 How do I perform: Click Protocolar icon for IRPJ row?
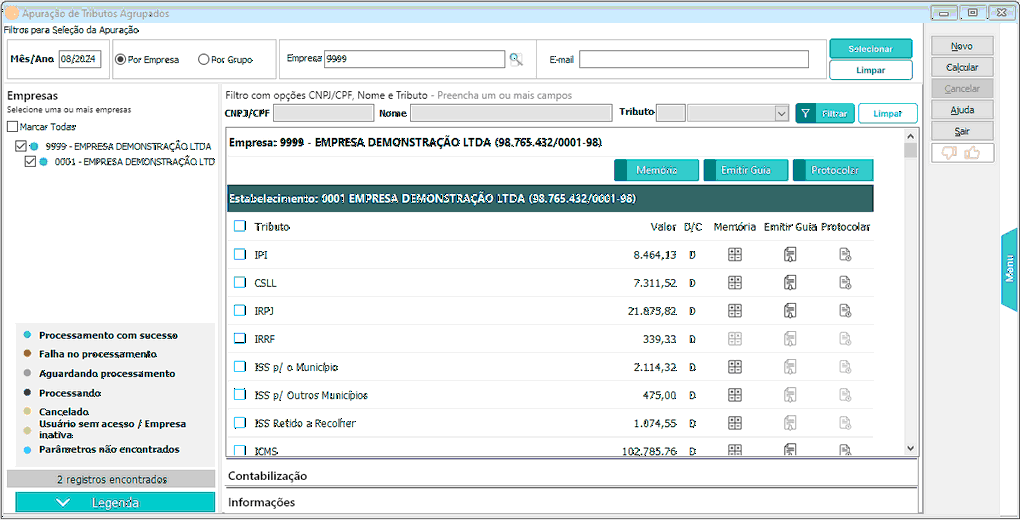tap(845, 311)
